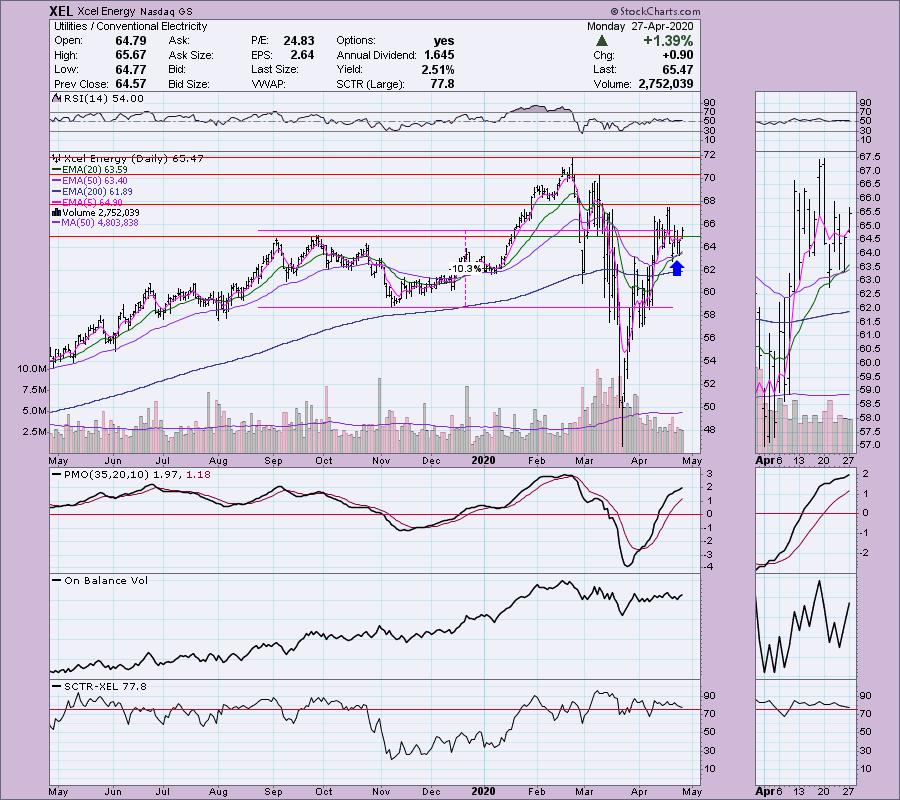Click the -10.3% measurement annotation label

(465, 269)
